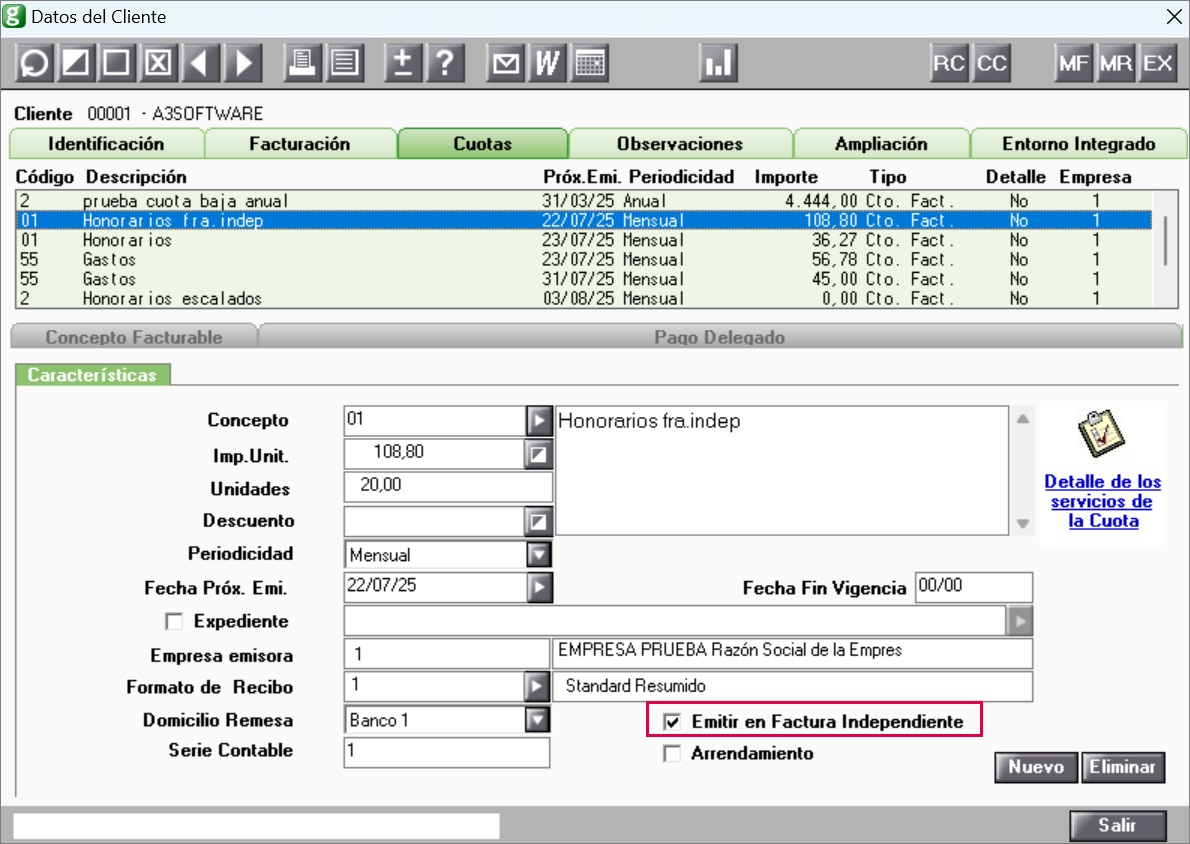Tick the Expediente checkbox
Image resolution: width=1190 pixels, height=844 pixels.
[x=174, y=622]
